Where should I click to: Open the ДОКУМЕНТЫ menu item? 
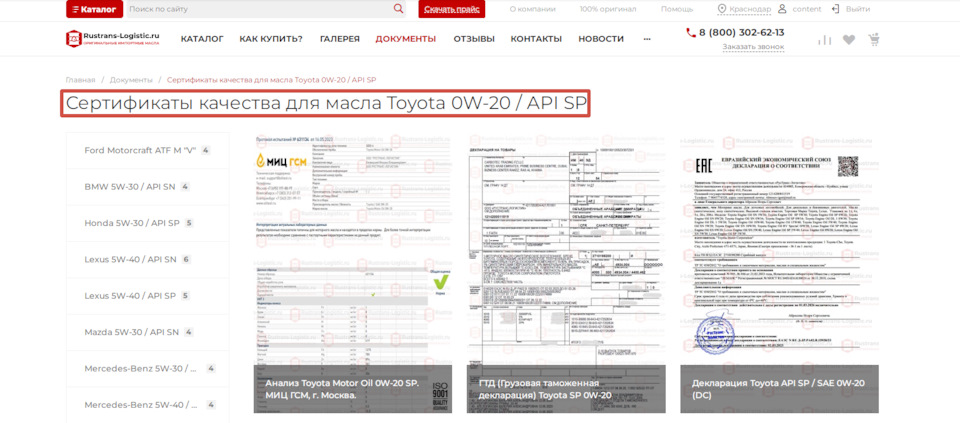[406, 39]
